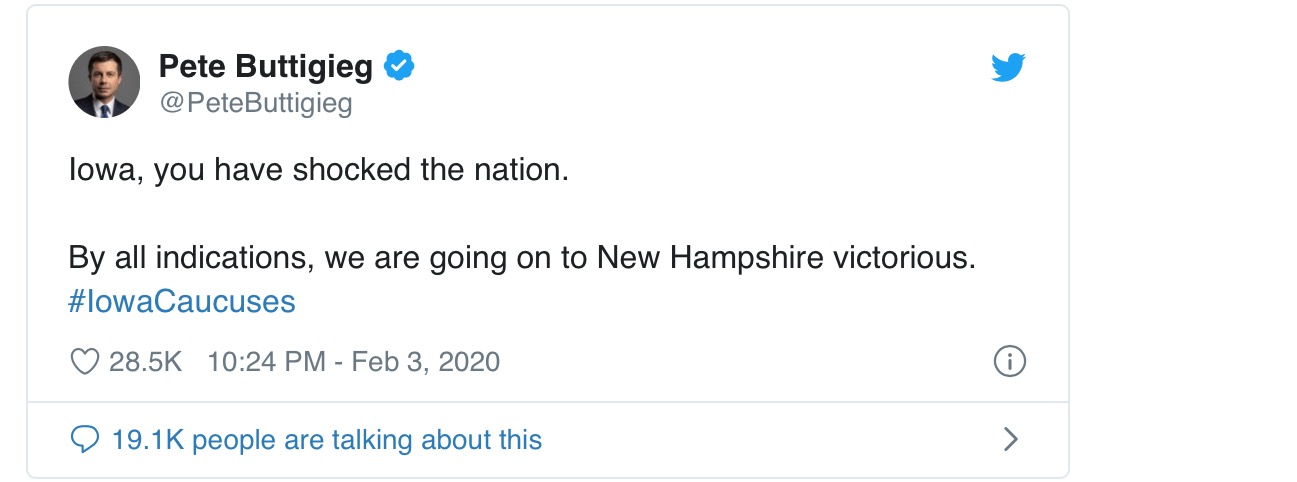
Task: Click 'Iowa, you have shocked the nation' line
Action: coord(318,170)
